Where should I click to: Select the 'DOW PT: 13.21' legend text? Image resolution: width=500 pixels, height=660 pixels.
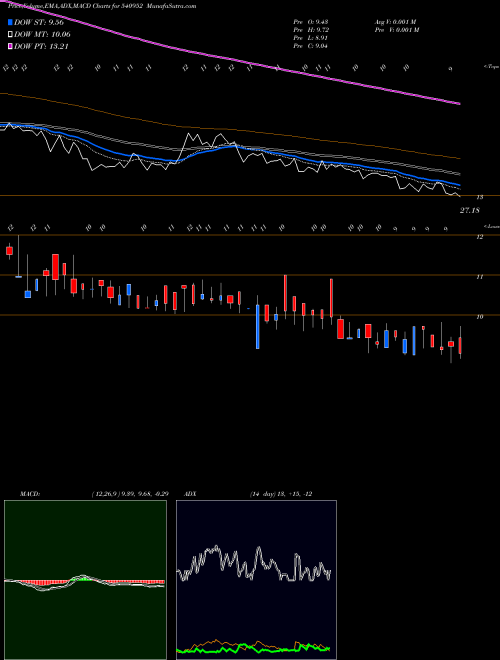tap(41, 46)
